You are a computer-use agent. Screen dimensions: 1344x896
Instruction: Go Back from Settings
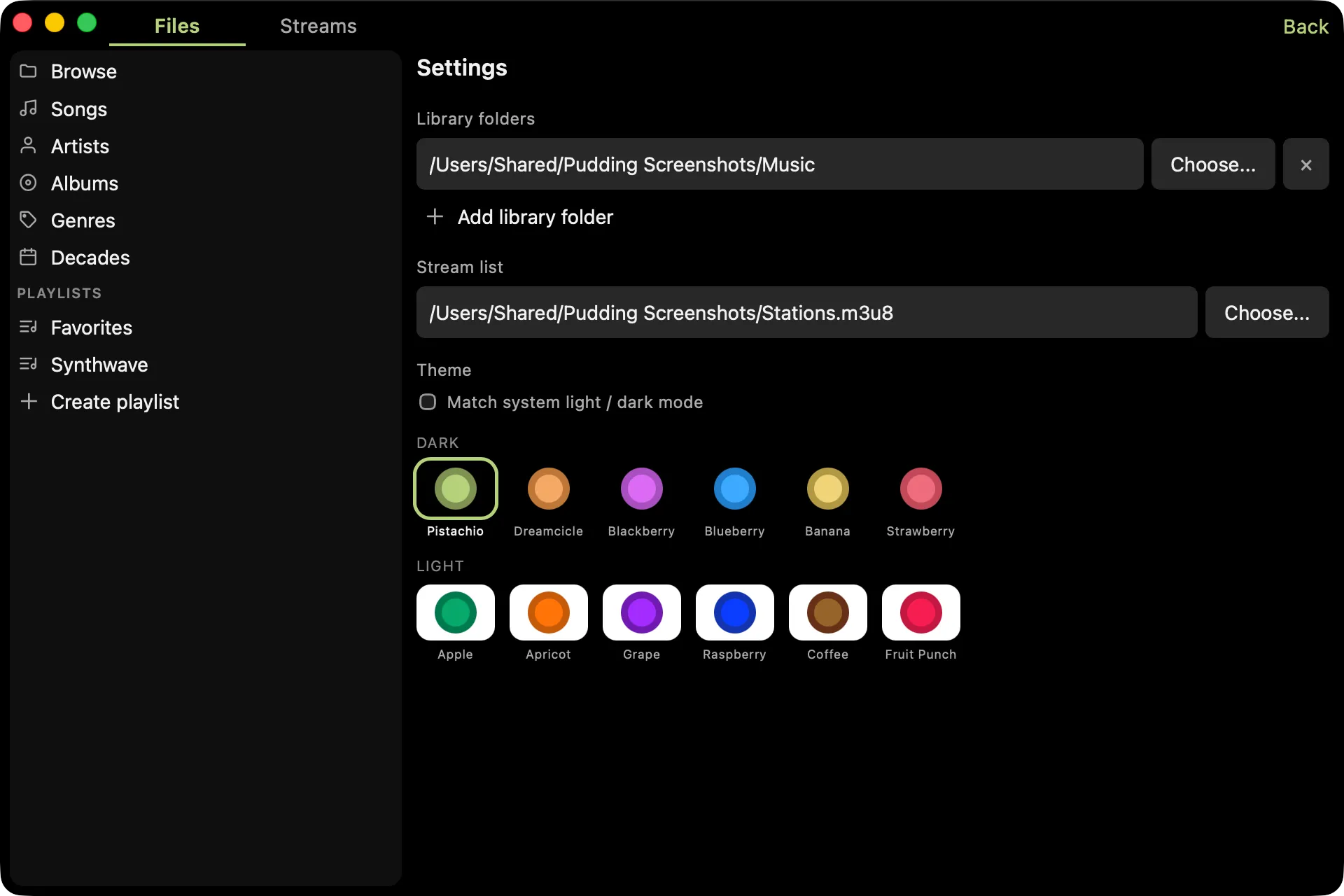tap(1305, 27)
